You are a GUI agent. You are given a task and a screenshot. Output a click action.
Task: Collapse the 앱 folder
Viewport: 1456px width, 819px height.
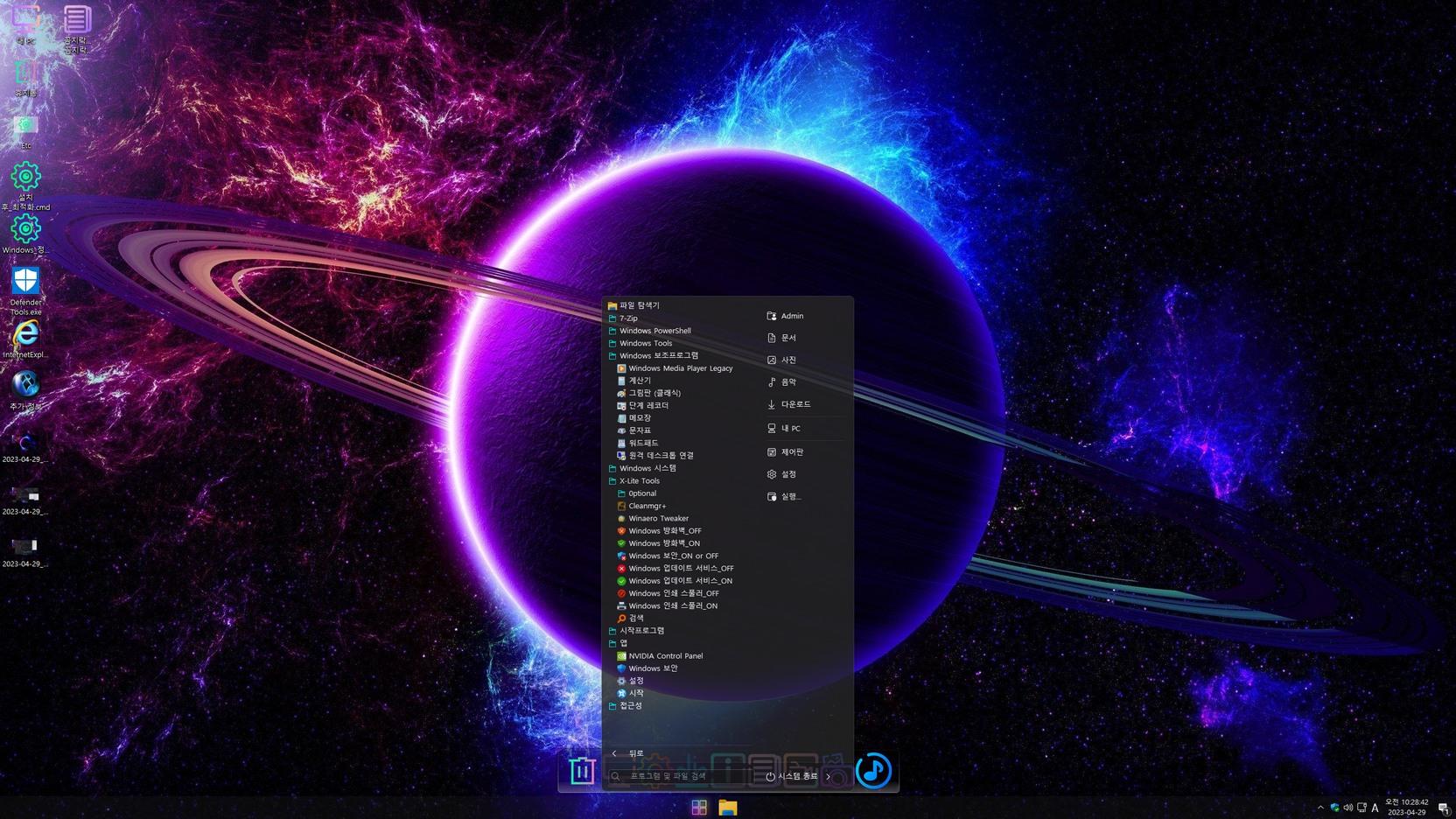[x=617, y=643]
